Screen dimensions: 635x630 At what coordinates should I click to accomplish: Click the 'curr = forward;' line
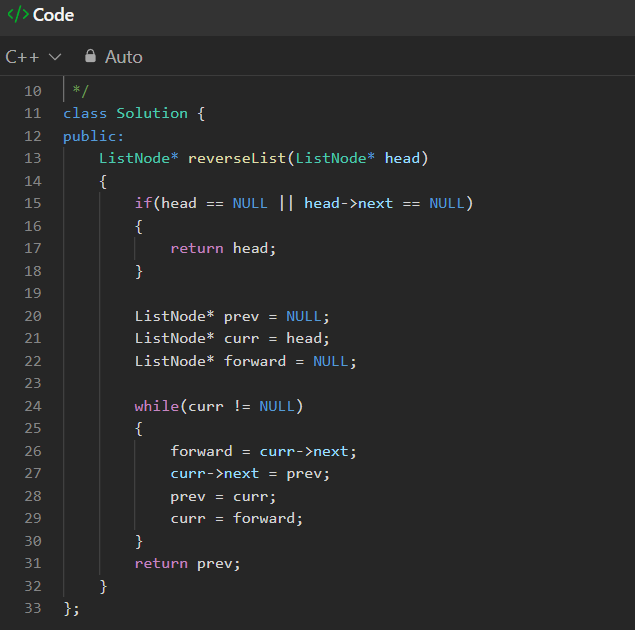tap(237, 519)
